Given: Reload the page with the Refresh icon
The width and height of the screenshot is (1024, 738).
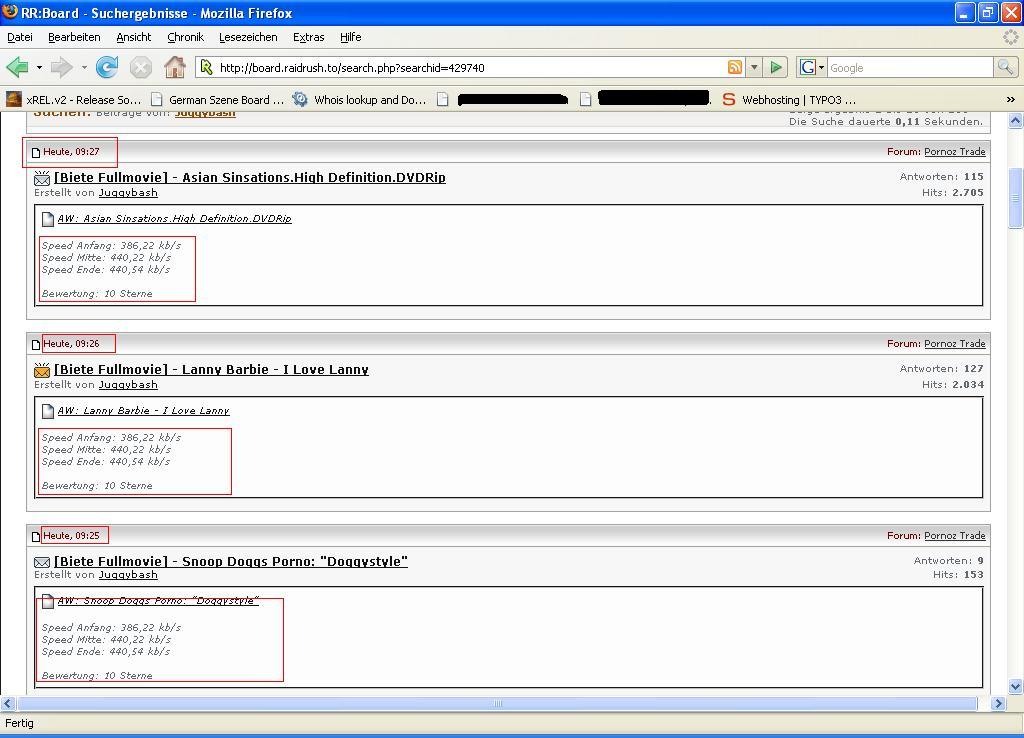Looking at the screenshot, I should tap(107, 67).
